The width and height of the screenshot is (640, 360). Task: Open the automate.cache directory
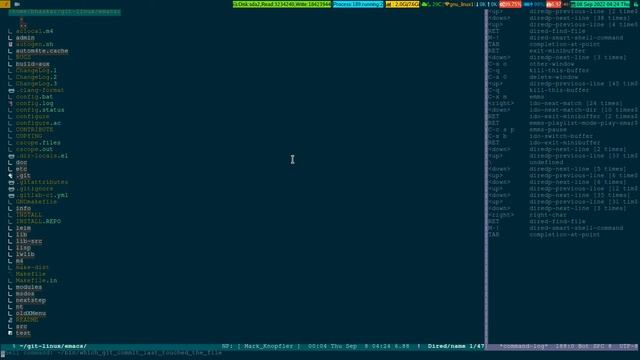click(42, 51)
